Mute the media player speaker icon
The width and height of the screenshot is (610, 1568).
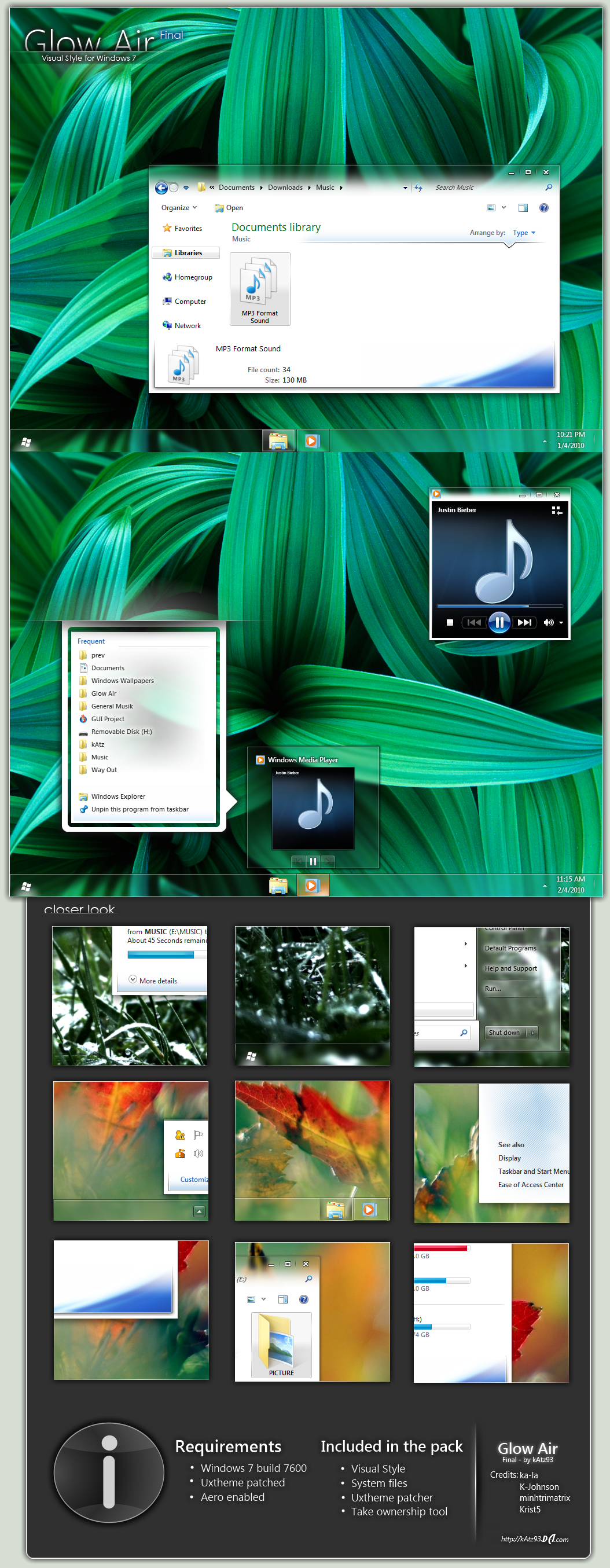tap(549, 622)
